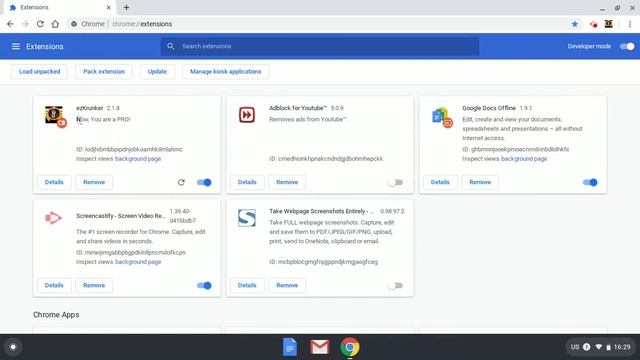The width and height of the screenshot is (640, 360).
Task: Remove Take Webpage Screenshots extension
Action: 287,286
